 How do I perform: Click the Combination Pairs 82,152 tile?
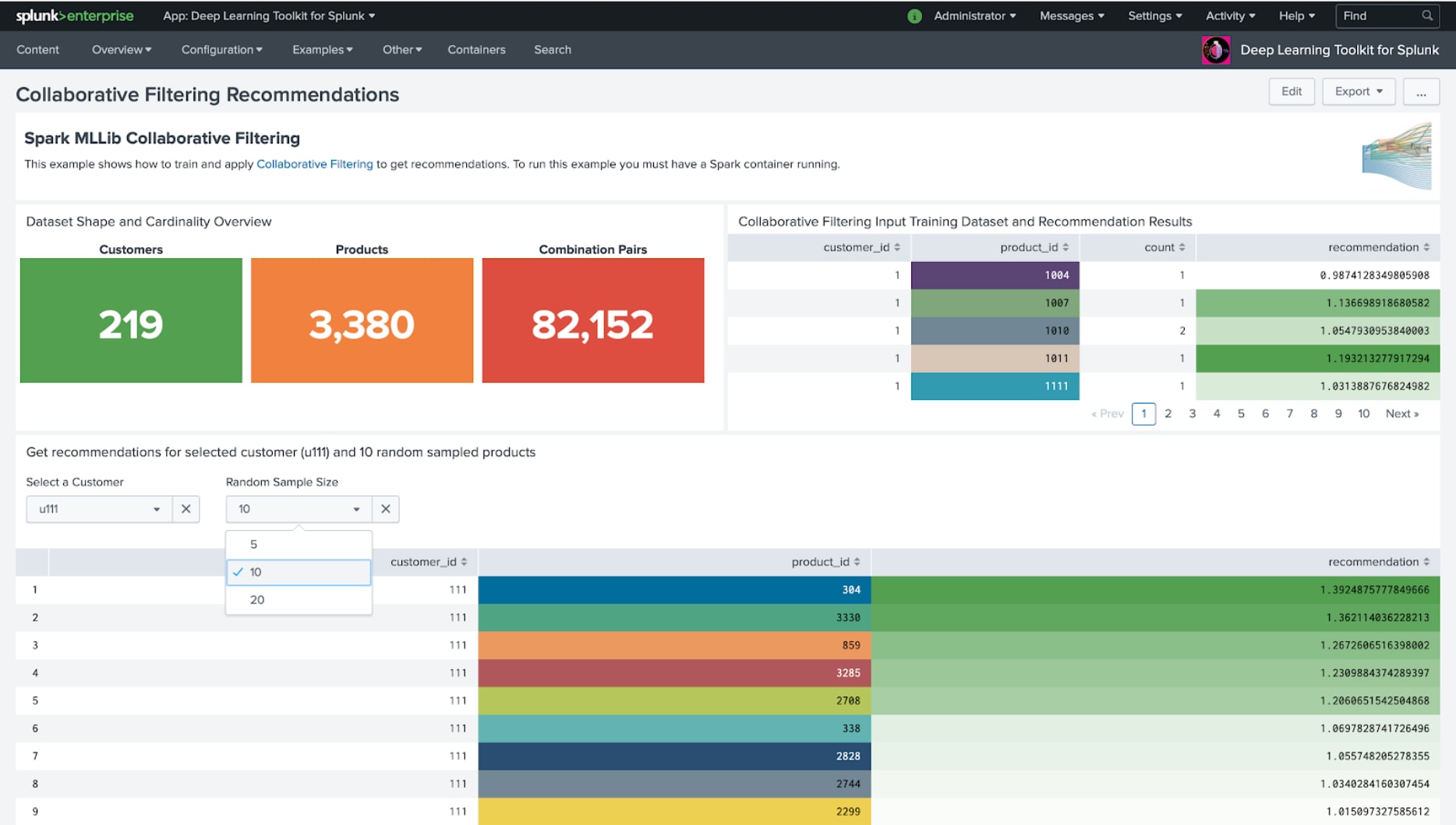pos(593,320)
